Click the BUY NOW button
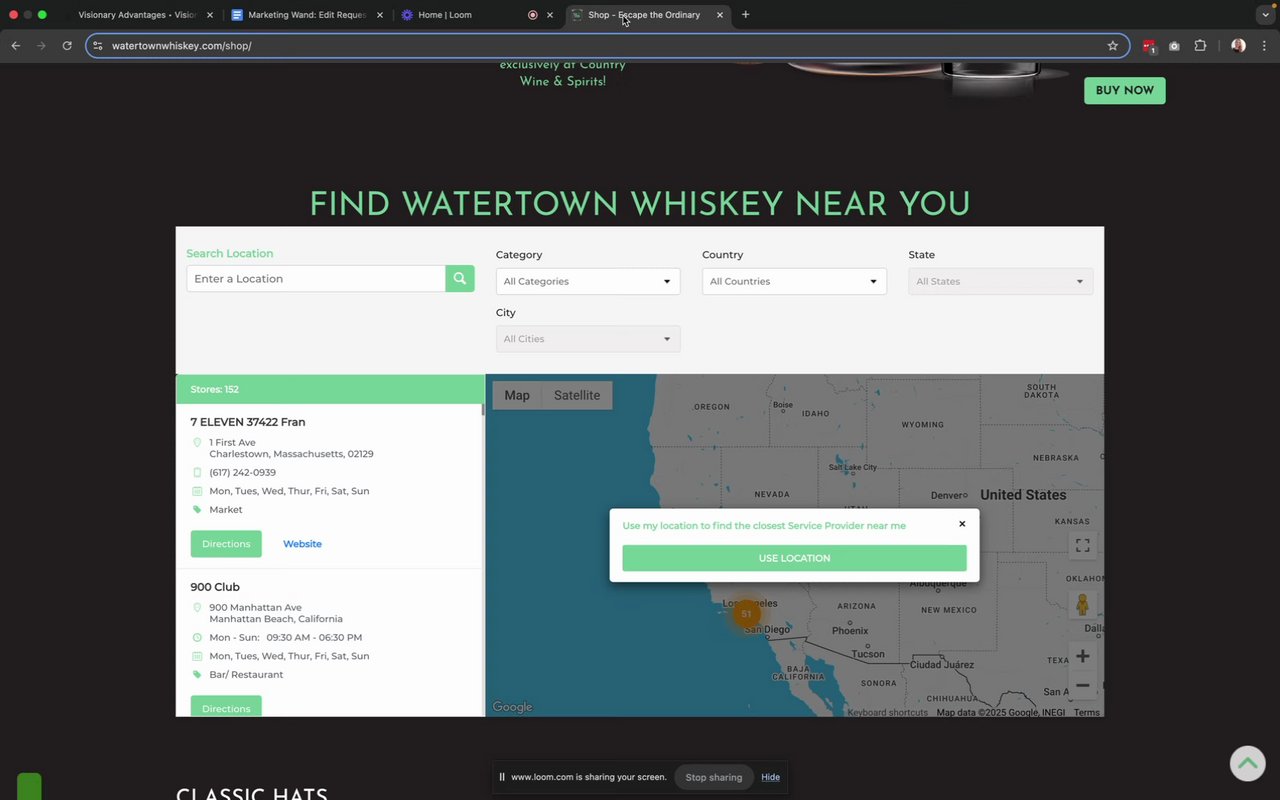 click(1125, 90)
